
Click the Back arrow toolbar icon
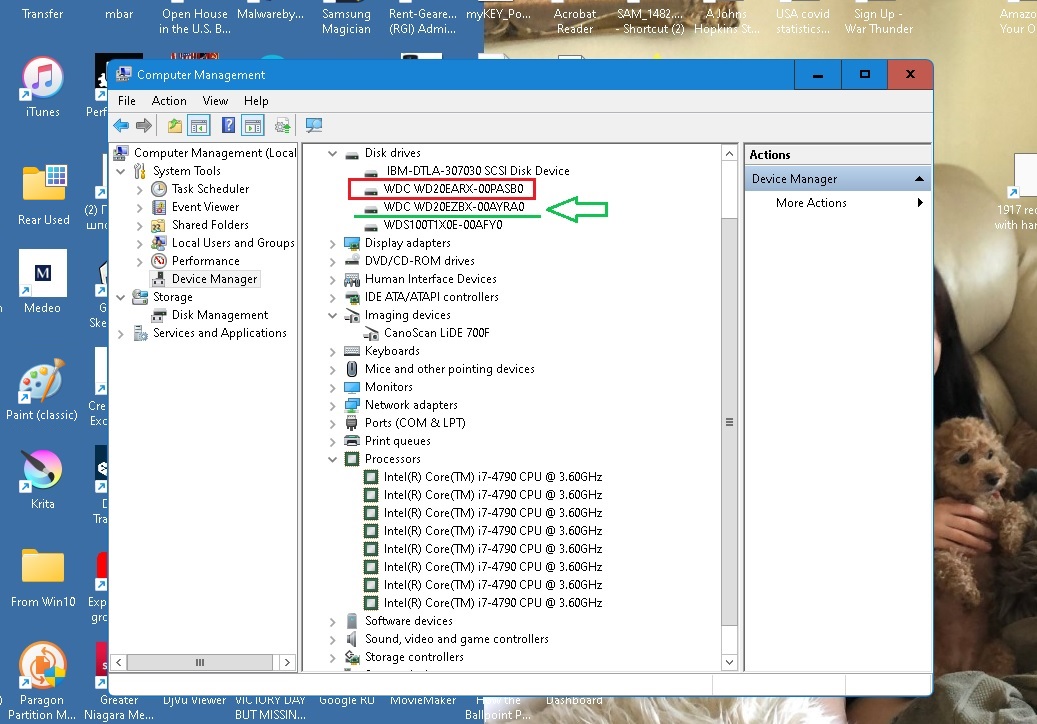point(121,125)
